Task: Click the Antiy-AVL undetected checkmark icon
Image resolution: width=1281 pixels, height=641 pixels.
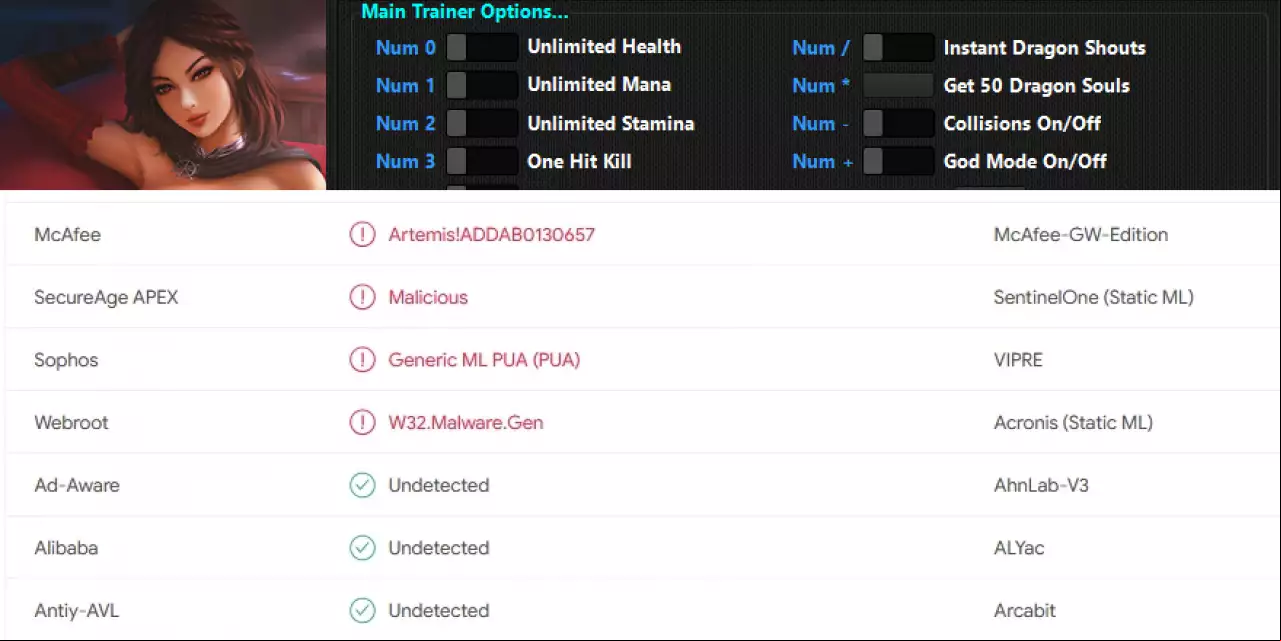Action: (x=361, y=610)
